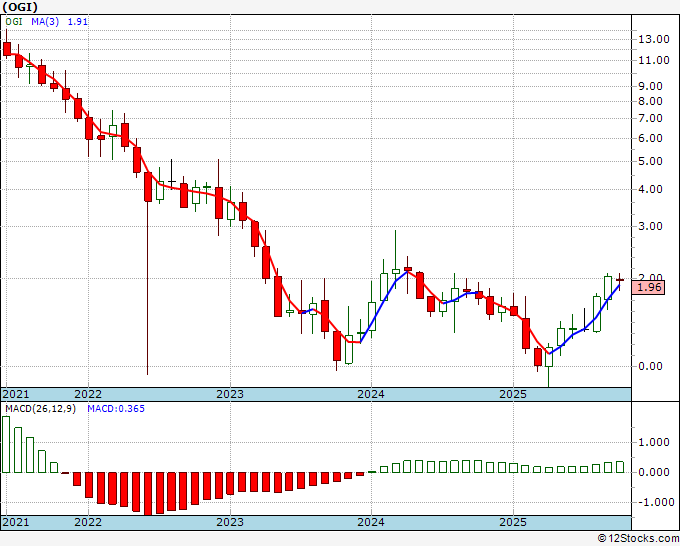The height and width of the screenshot is (546, 680).
Task: Click the MACD:0.365 value label
Action: click(116, 409)
